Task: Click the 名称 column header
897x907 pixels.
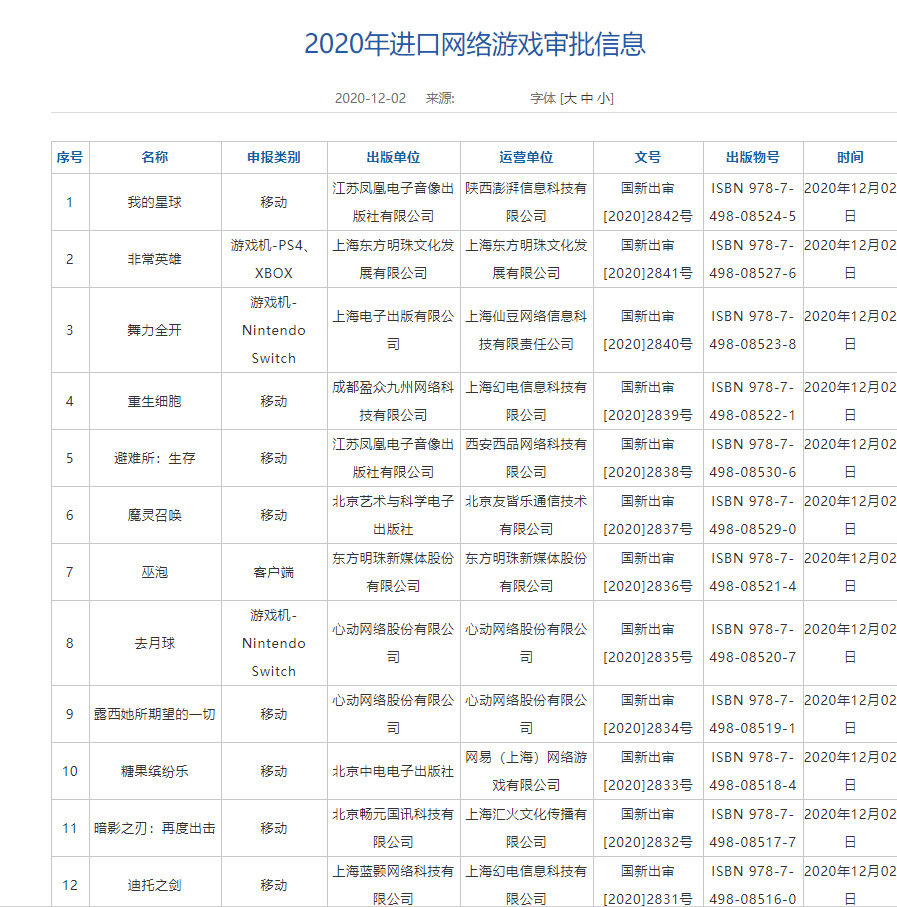Action: click(x=155, y=157)
